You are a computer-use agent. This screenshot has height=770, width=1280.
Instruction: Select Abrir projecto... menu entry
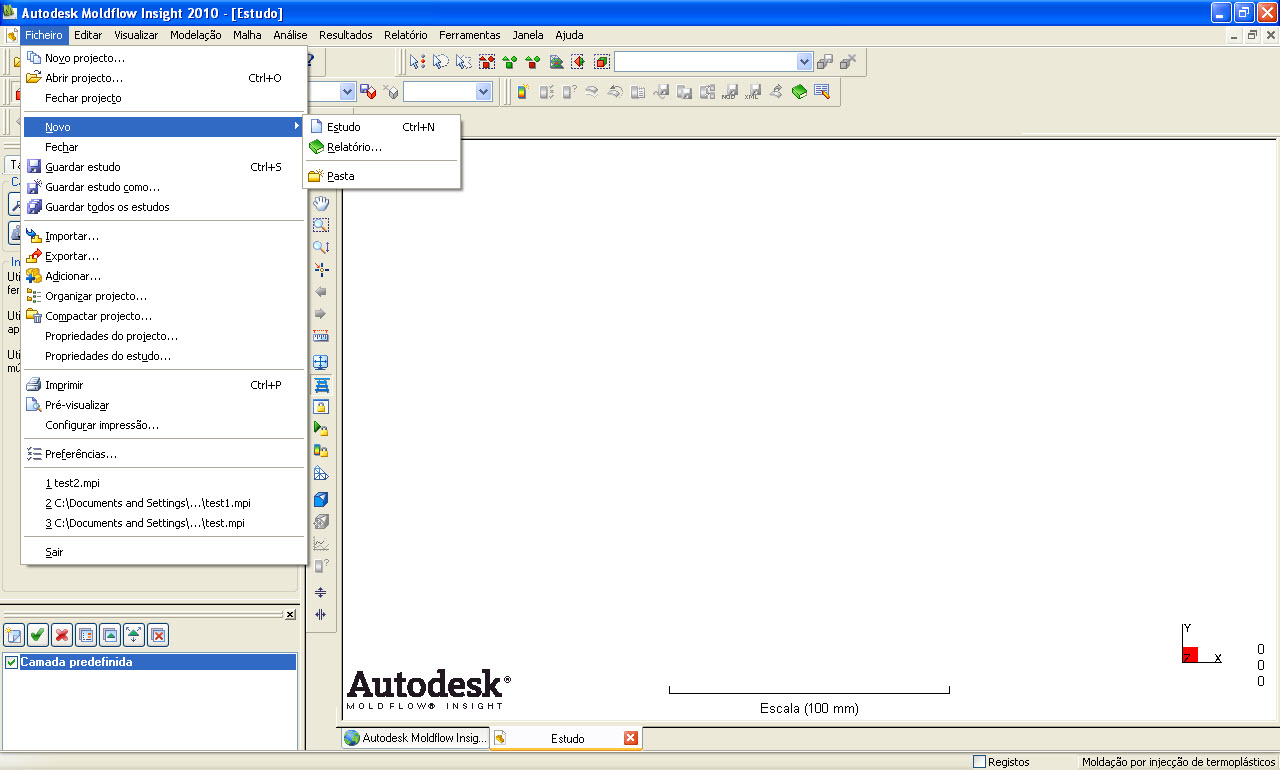pos(164,78)
